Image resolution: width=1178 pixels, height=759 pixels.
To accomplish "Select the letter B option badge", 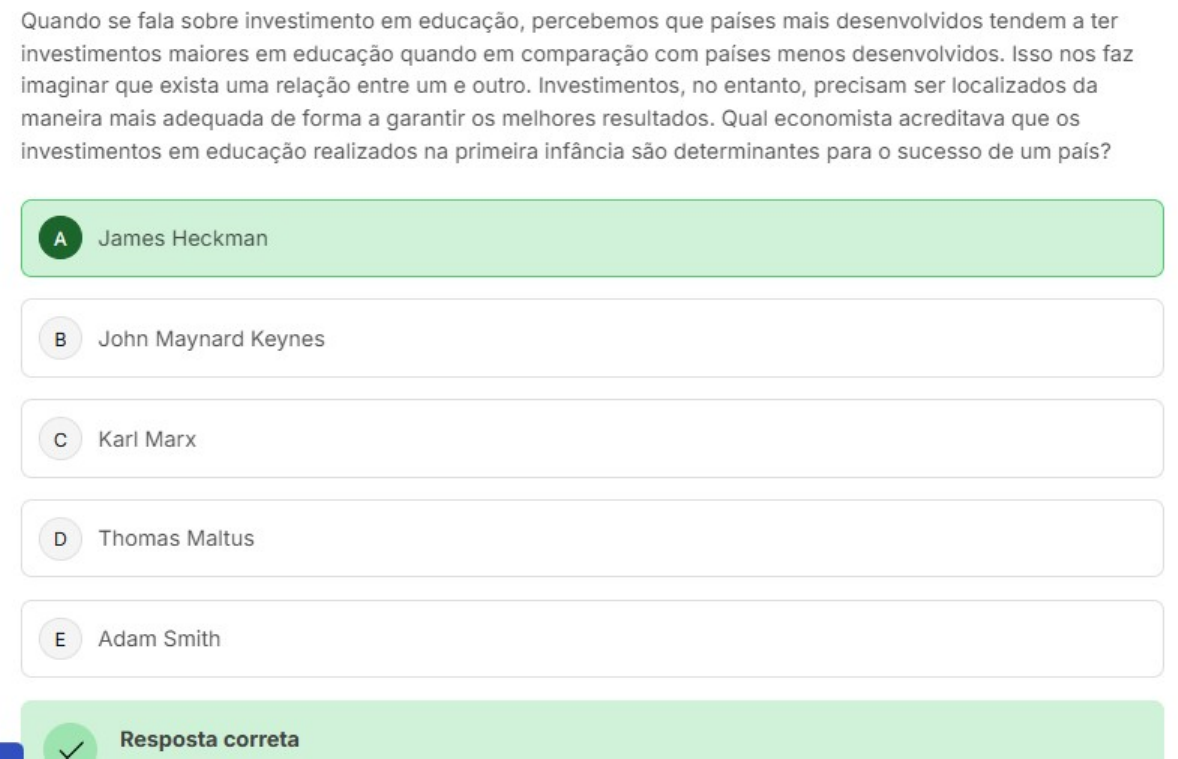I will [x=60, y=339].
